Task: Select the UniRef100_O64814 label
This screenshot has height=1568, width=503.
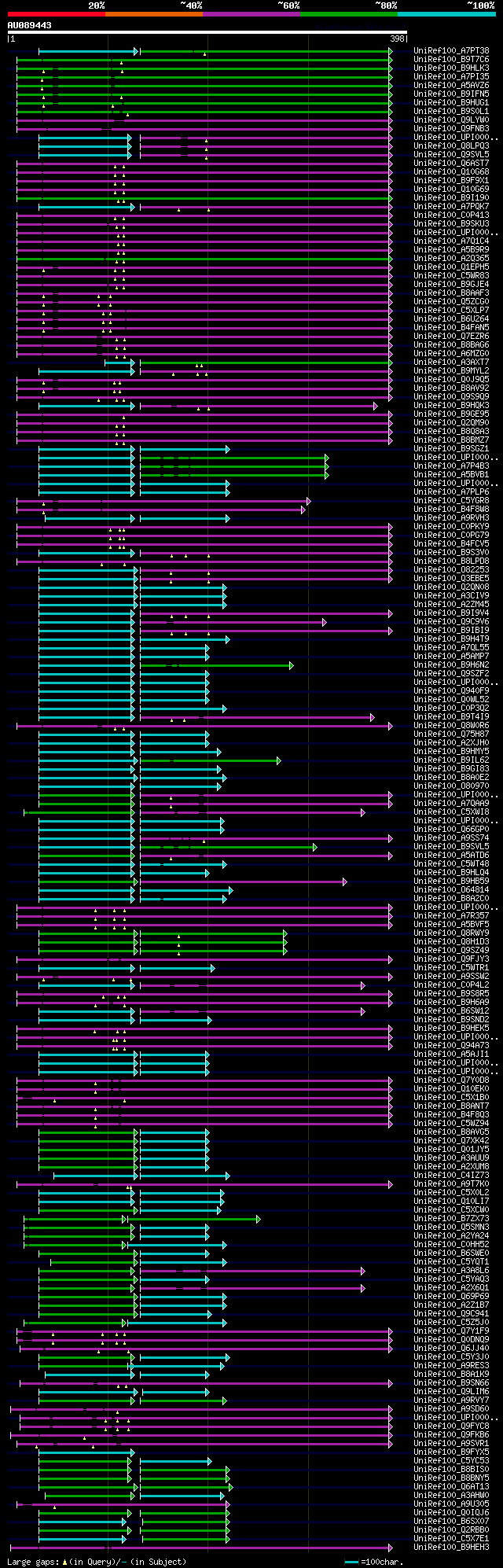Action: click(x=451, y=889)
